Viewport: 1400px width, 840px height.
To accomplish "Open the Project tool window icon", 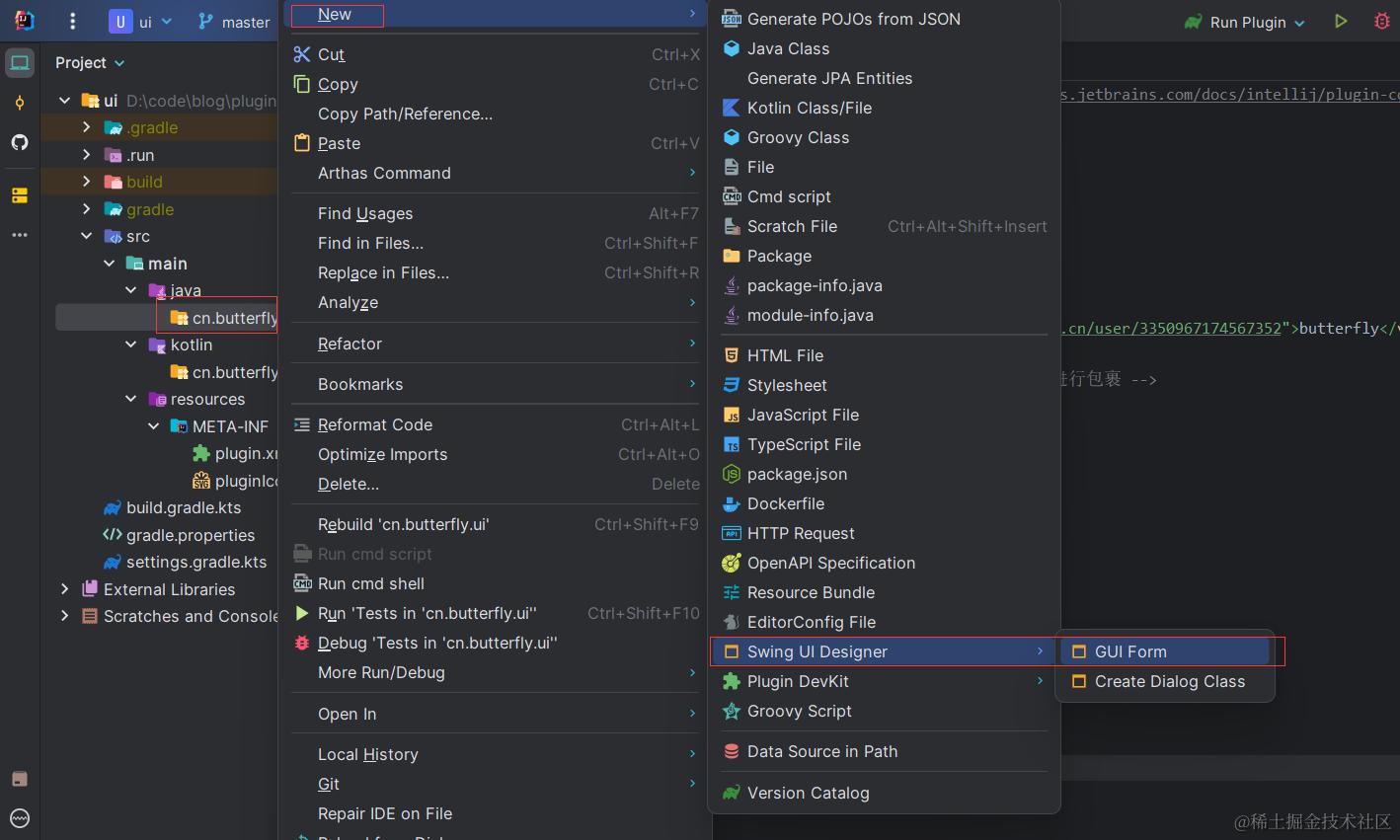I will pyautogui.click(x=20, y=63).
